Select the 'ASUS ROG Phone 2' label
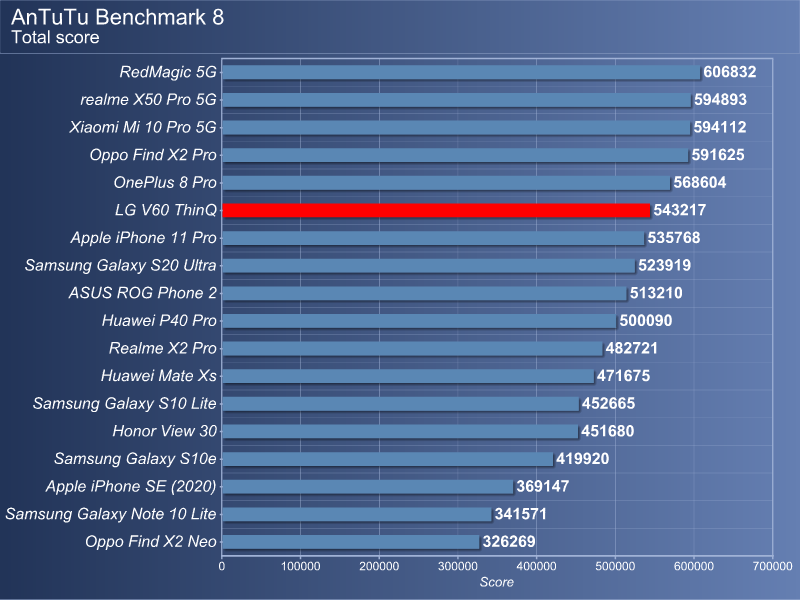The height and width of the screenshot is (600, 800). (143, 293)
